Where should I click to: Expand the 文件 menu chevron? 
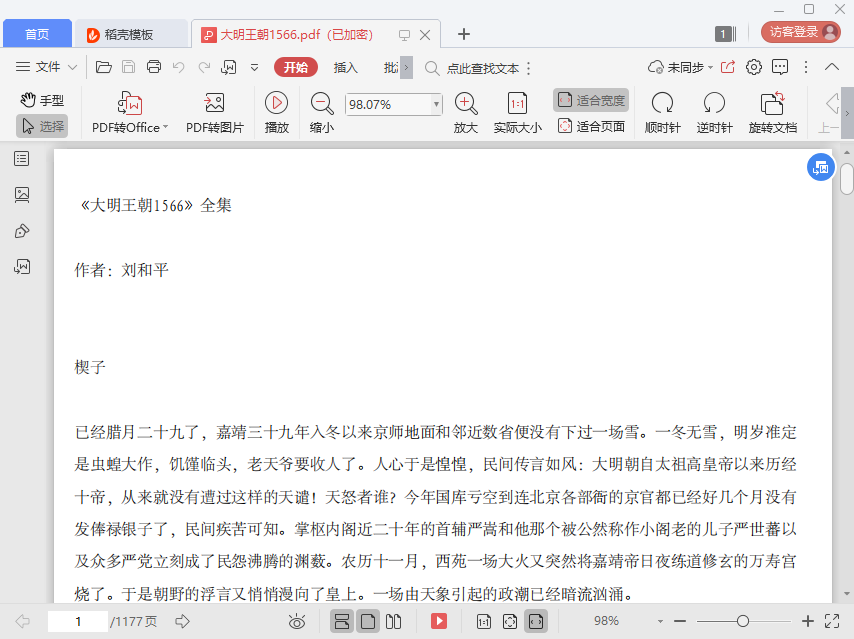pyautogui.click(x=72, y=68)
